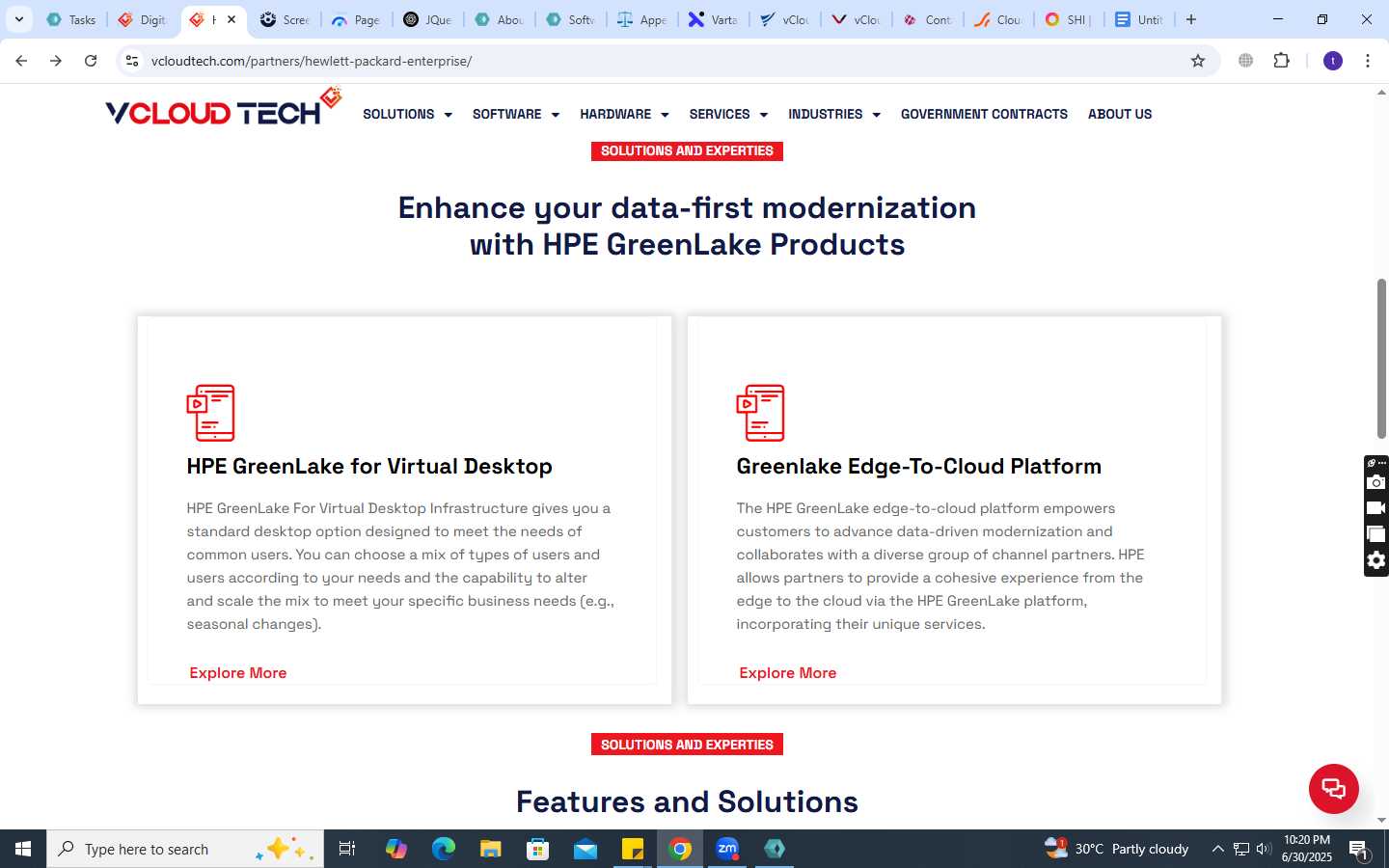1389x868 pixels.
Task: Open Copilot from the taskbar
Action: pos(395,849)
